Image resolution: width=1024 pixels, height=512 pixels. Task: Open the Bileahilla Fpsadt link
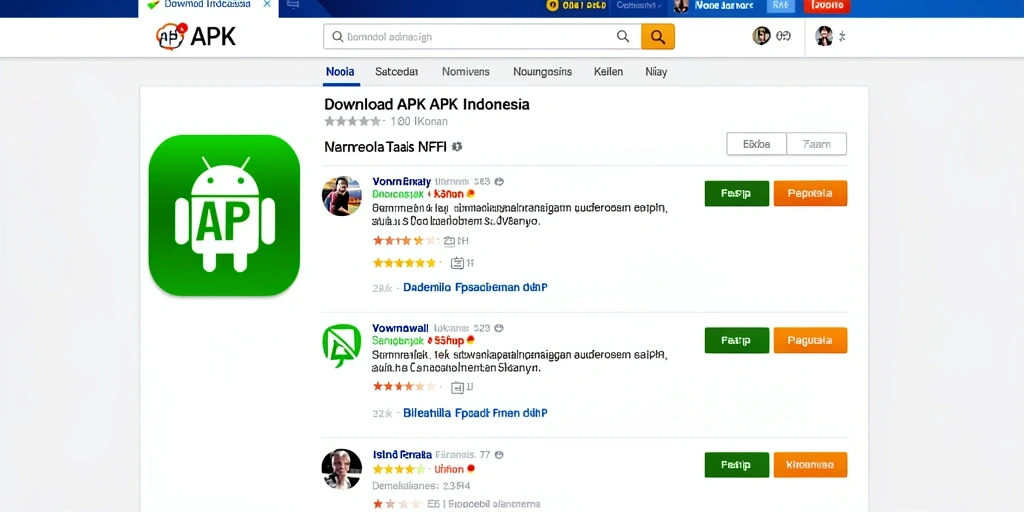click(475, 413)
